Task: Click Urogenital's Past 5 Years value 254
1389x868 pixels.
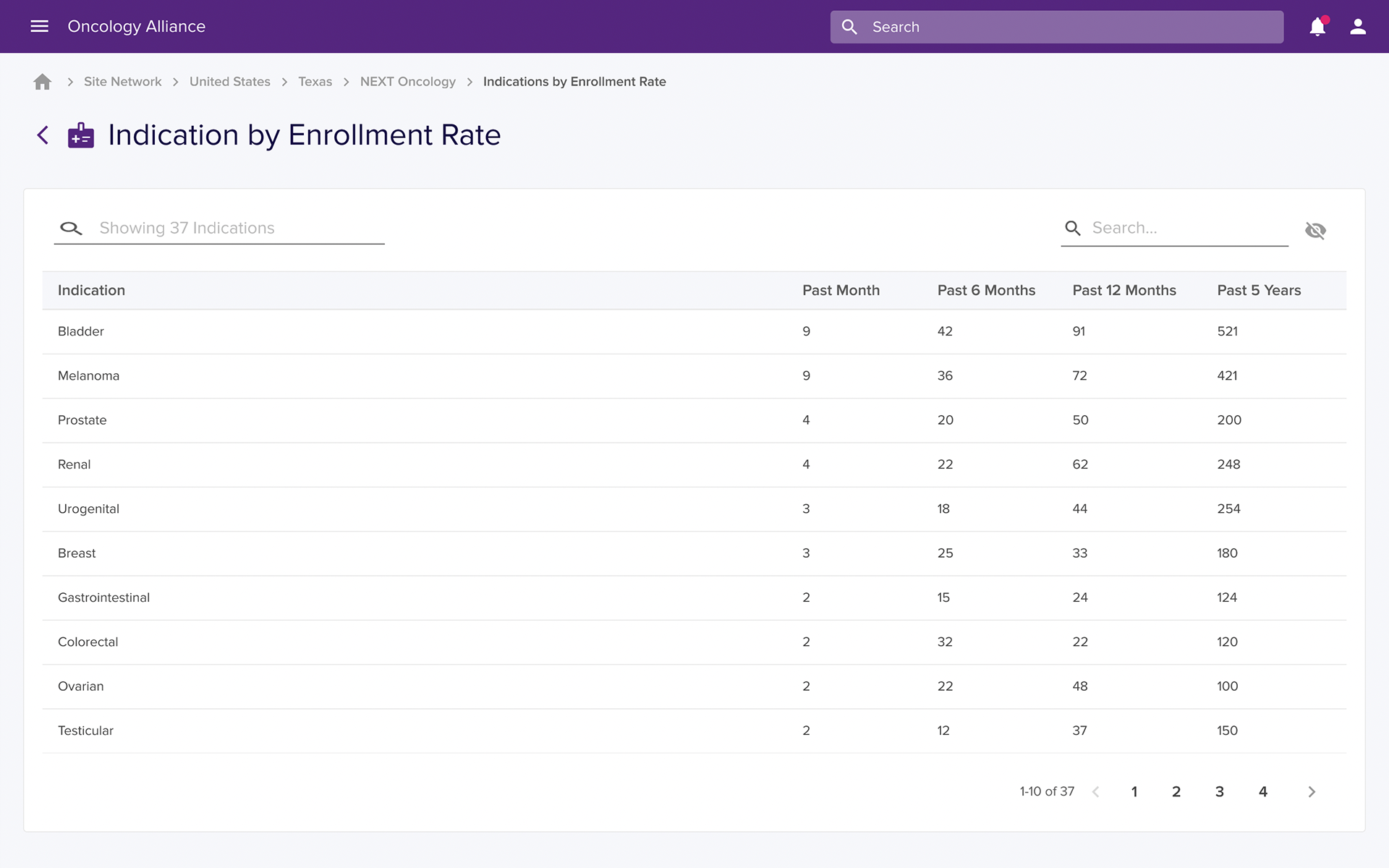Action: tap(1228, 509)
